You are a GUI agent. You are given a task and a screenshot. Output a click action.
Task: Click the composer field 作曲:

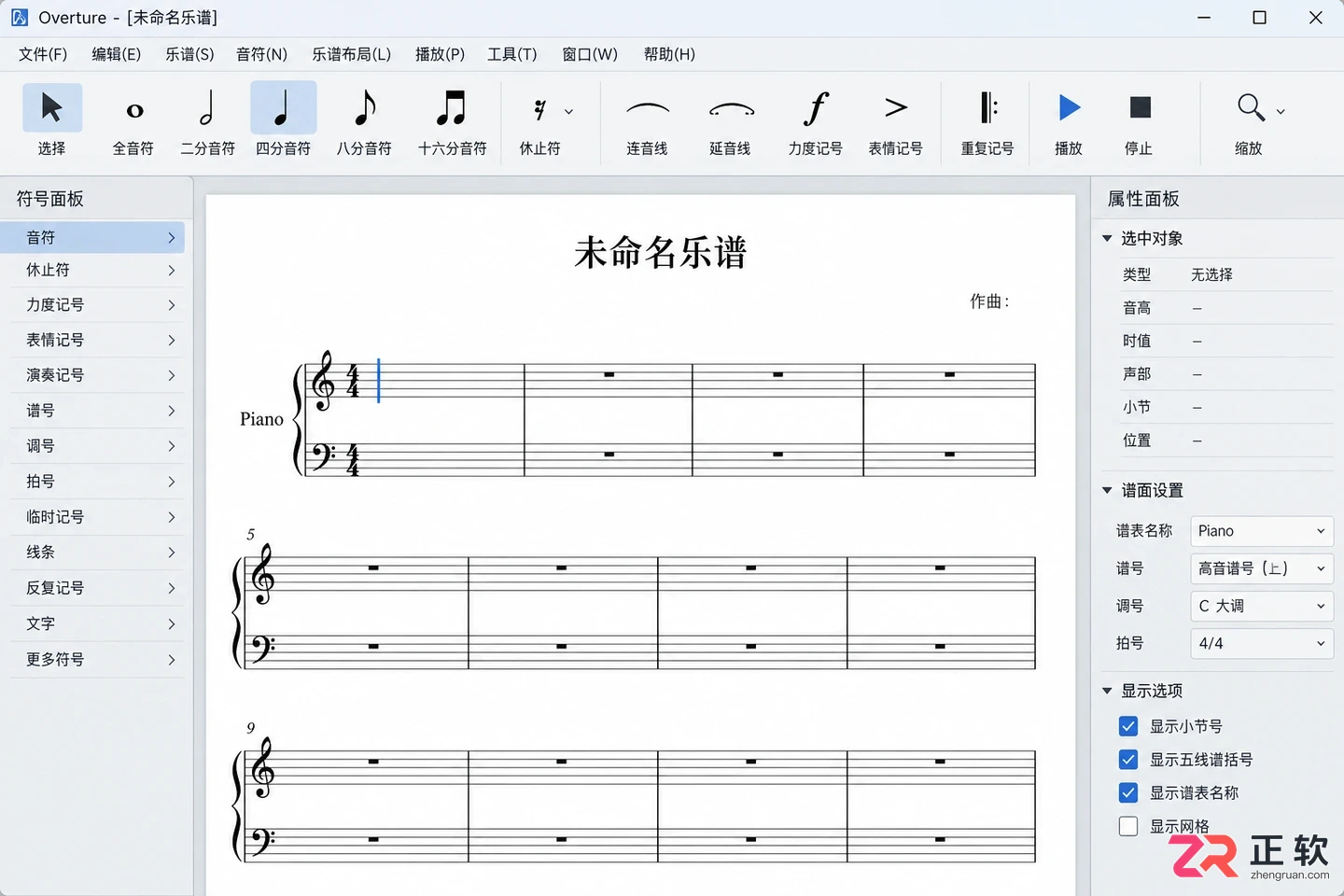989,301
